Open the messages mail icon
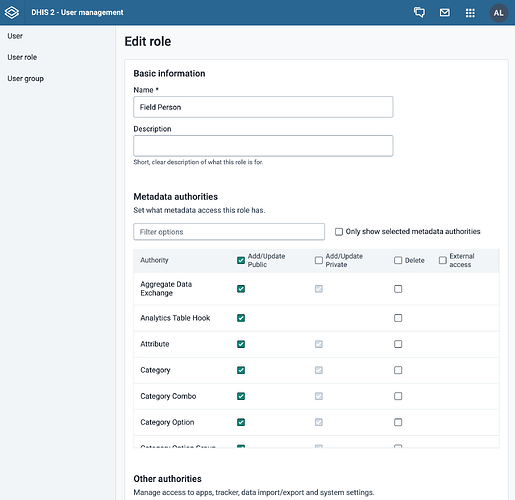 445,13
